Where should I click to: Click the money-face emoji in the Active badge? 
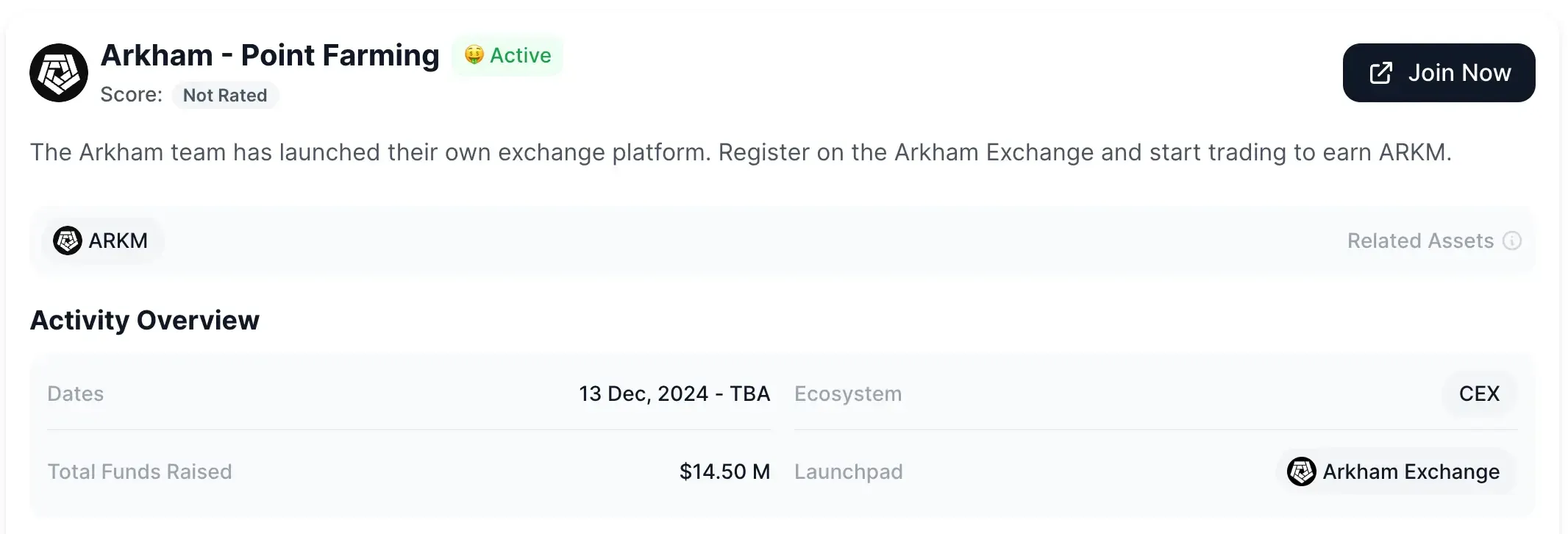coord(474,55)
